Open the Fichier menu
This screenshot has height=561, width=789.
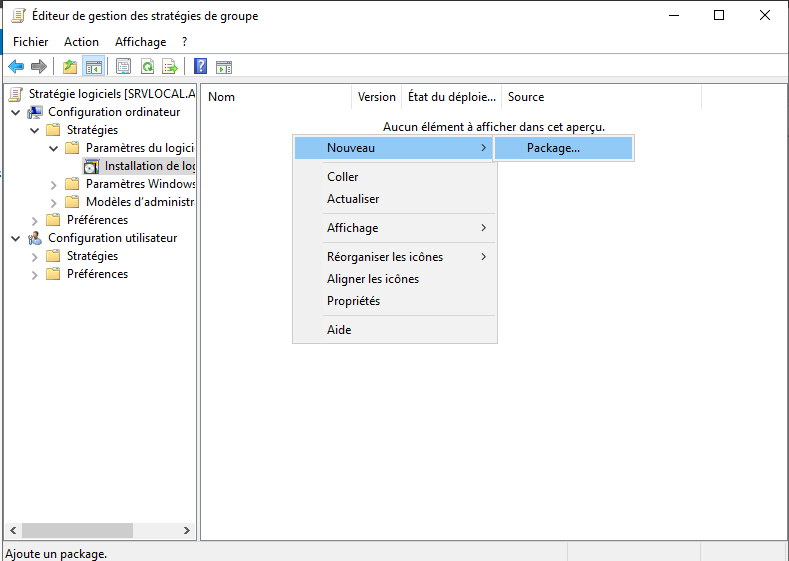30,42
